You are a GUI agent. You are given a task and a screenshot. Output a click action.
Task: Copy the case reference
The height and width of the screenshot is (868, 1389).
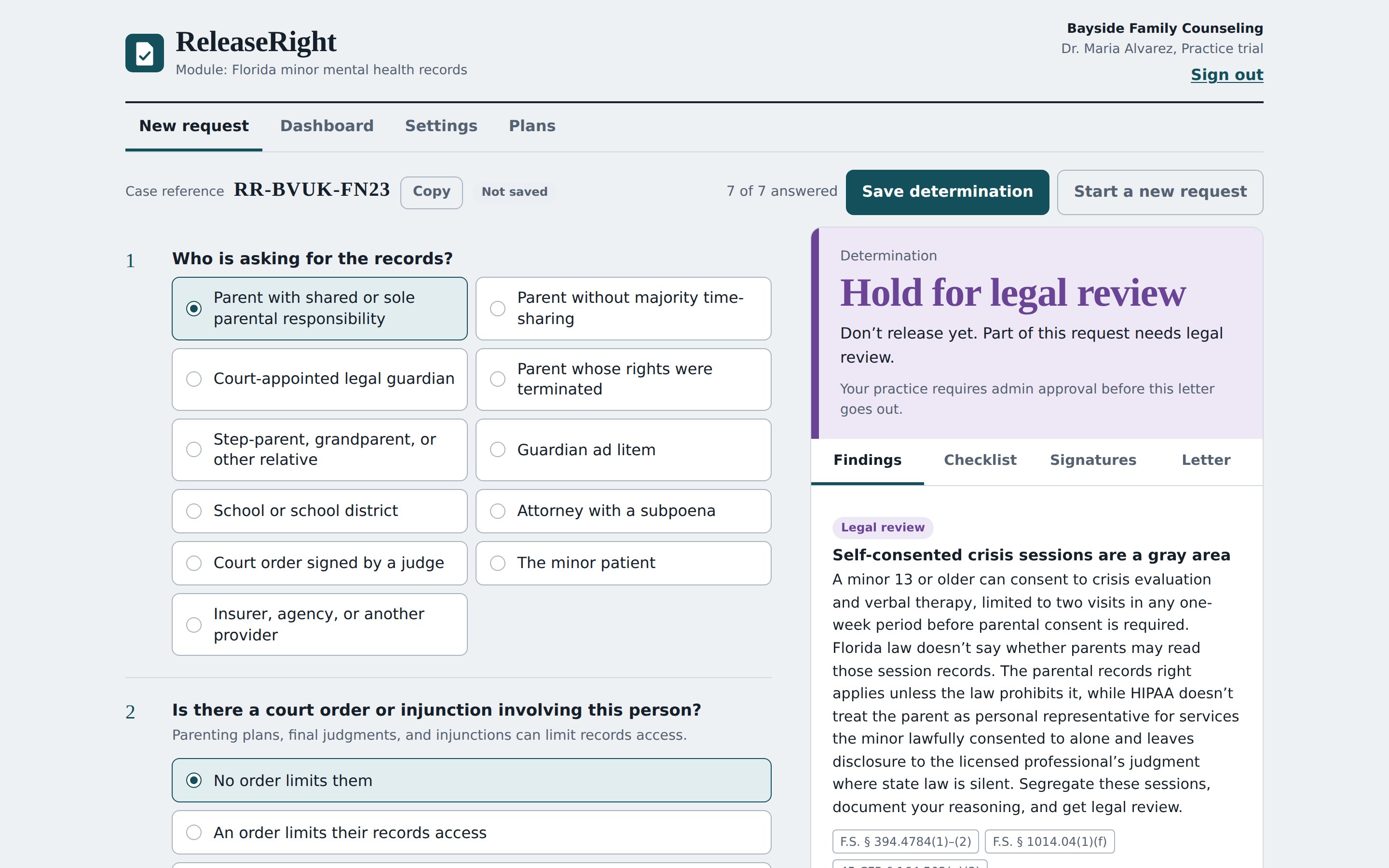click(x=432, y=192)
